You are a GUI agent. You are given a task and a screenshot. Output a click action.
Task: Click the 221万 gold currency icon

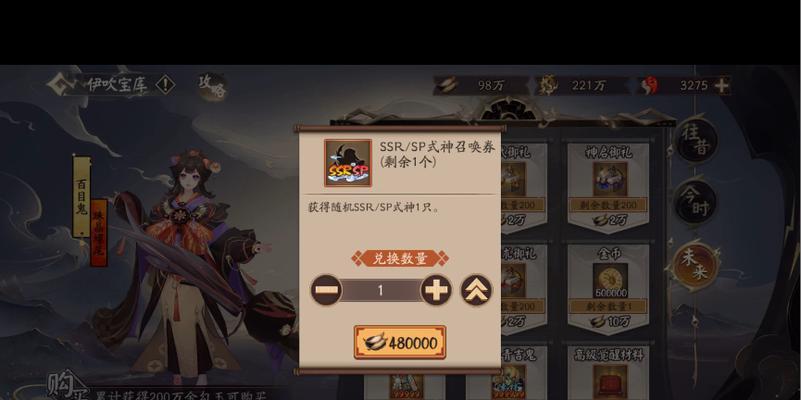click(x=547, y=85)
